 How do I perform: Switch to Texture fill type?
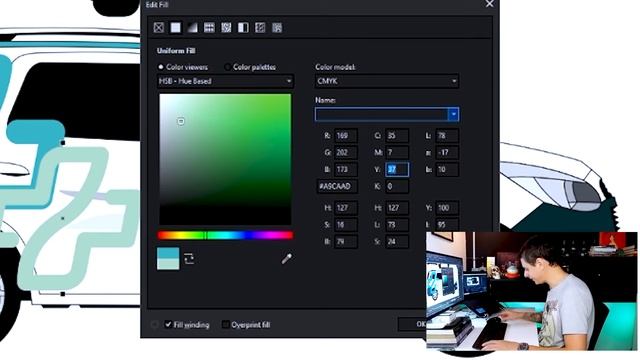tap(260, 27)
